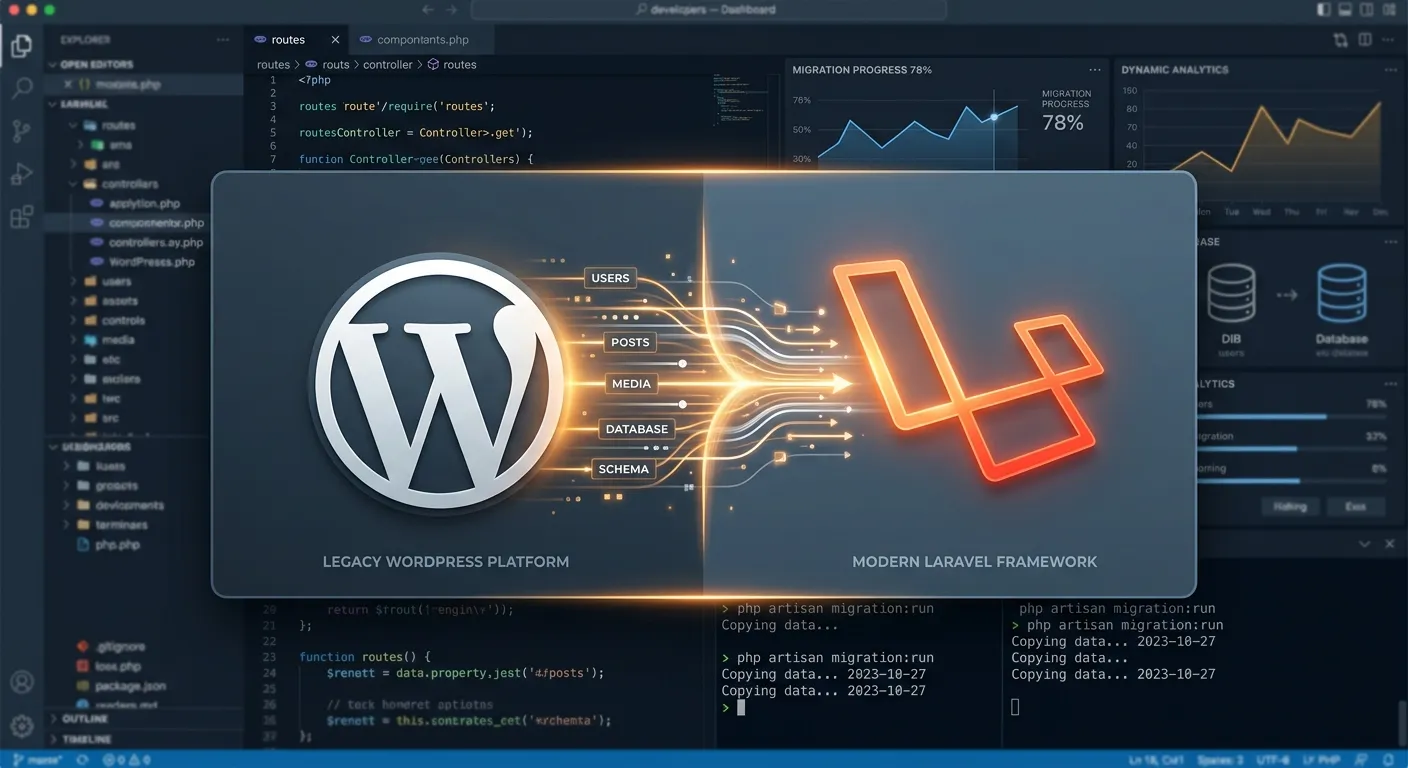
Task: Open the Manage gear icon
Action: [x=21, y=725]
